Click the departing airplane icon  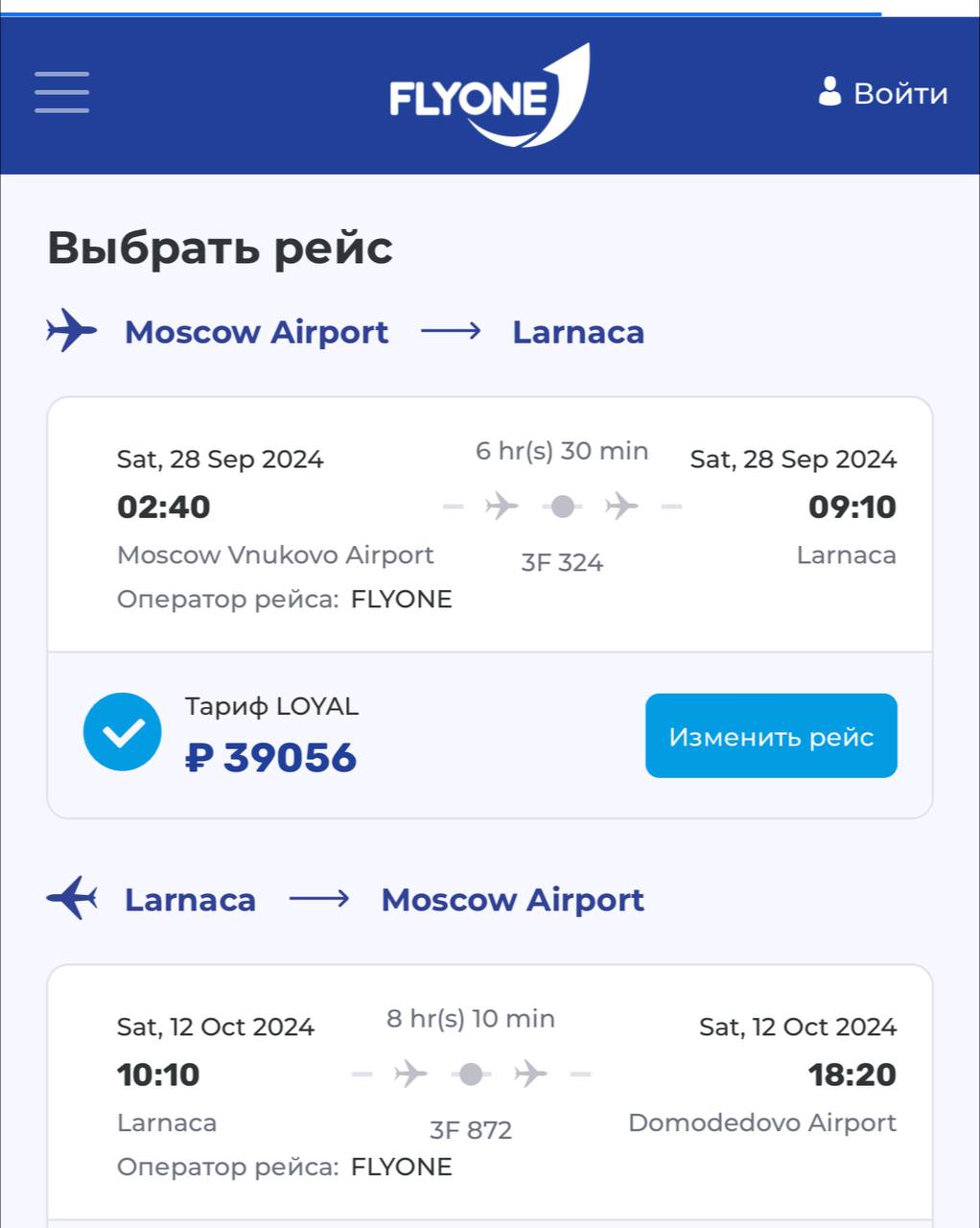tap(72, 331)
